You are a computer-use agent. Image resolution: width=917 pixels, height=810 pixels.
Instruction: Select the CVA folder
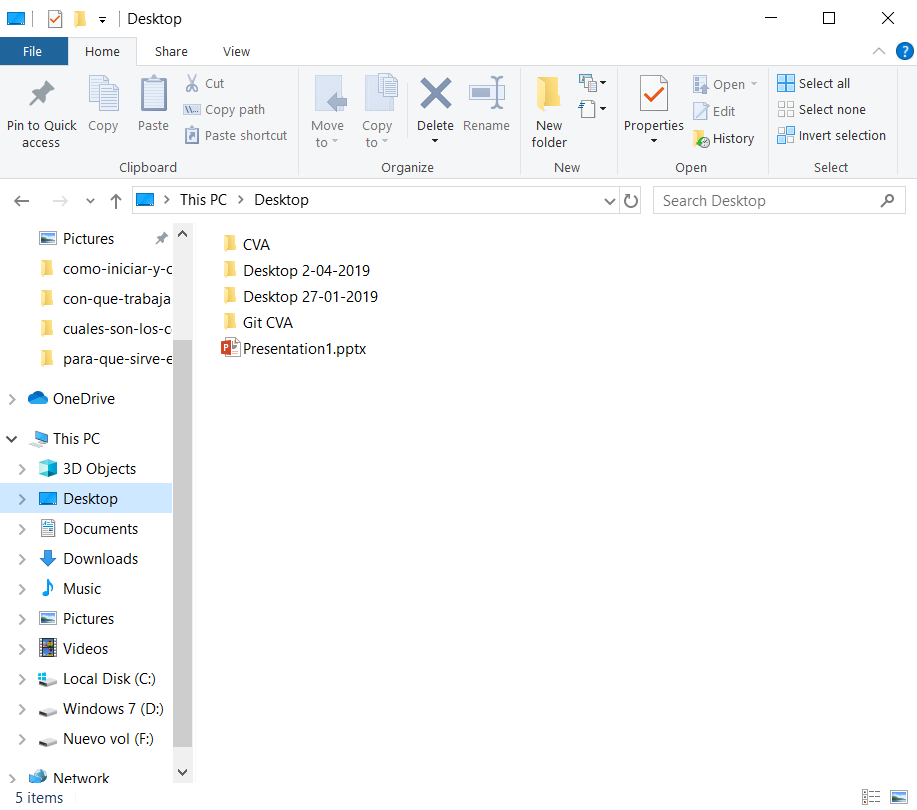(x=246, y=244)
